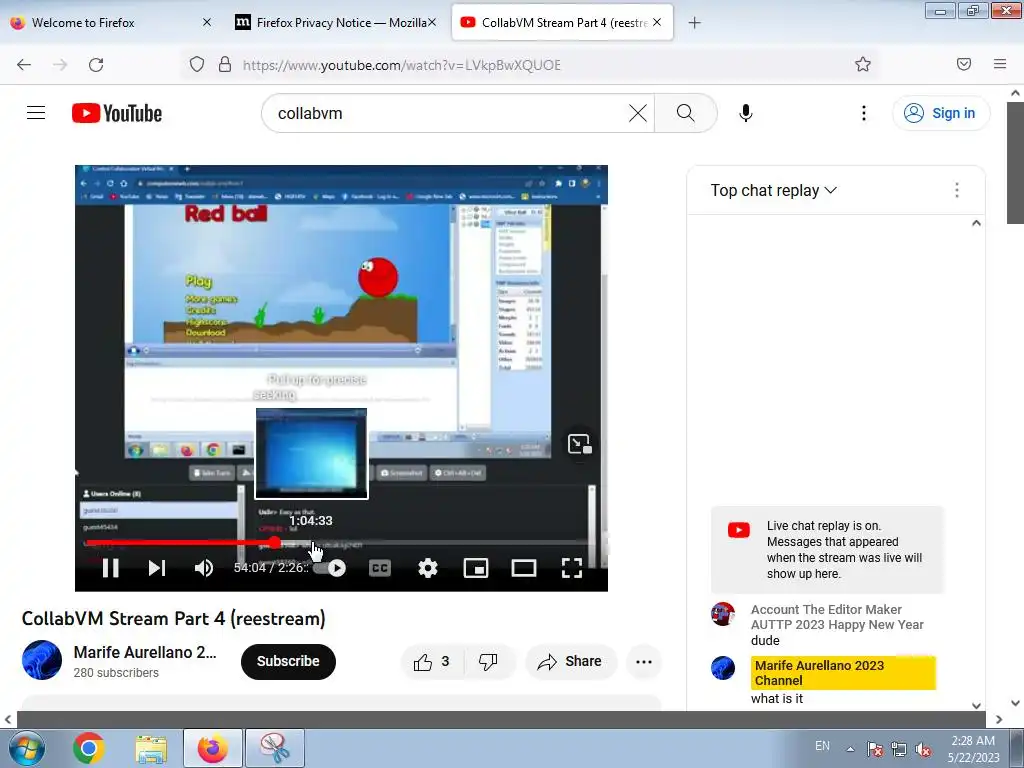Open the YouTube guide hamburger menu
The width and height of the screenshot is (1024, 768).
36,113
